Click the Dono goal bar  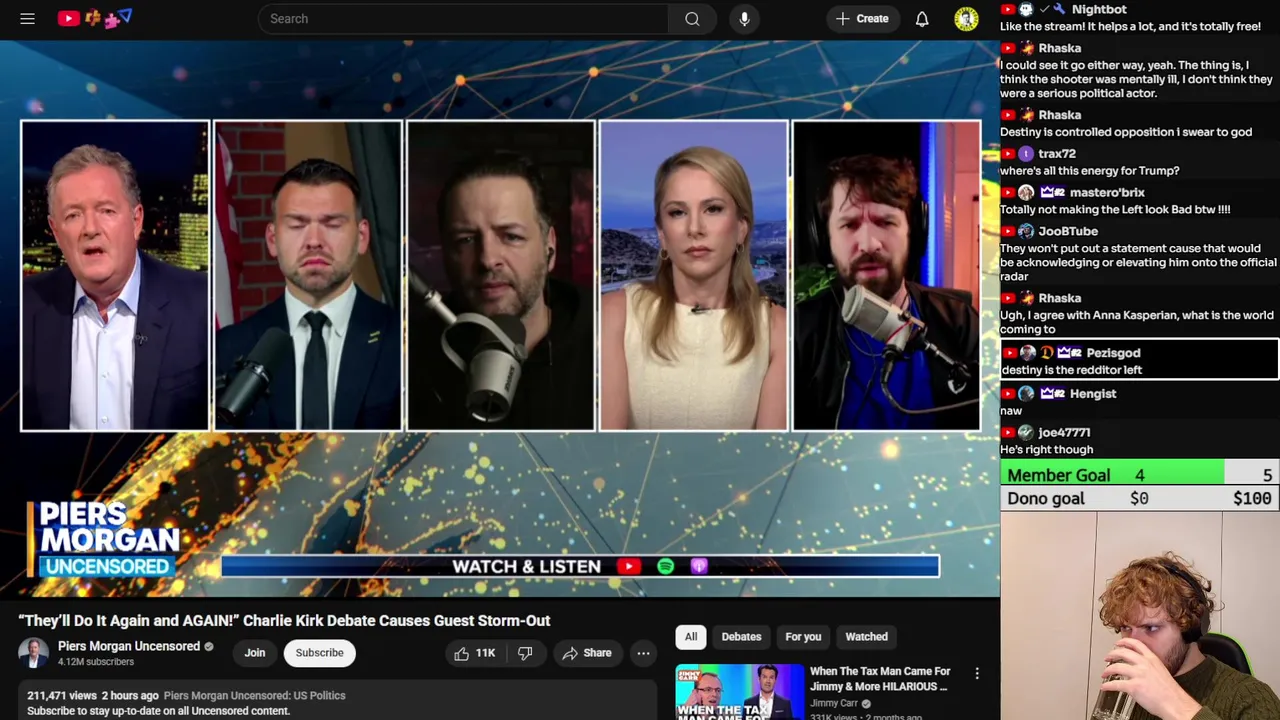tap(1139, 498)
